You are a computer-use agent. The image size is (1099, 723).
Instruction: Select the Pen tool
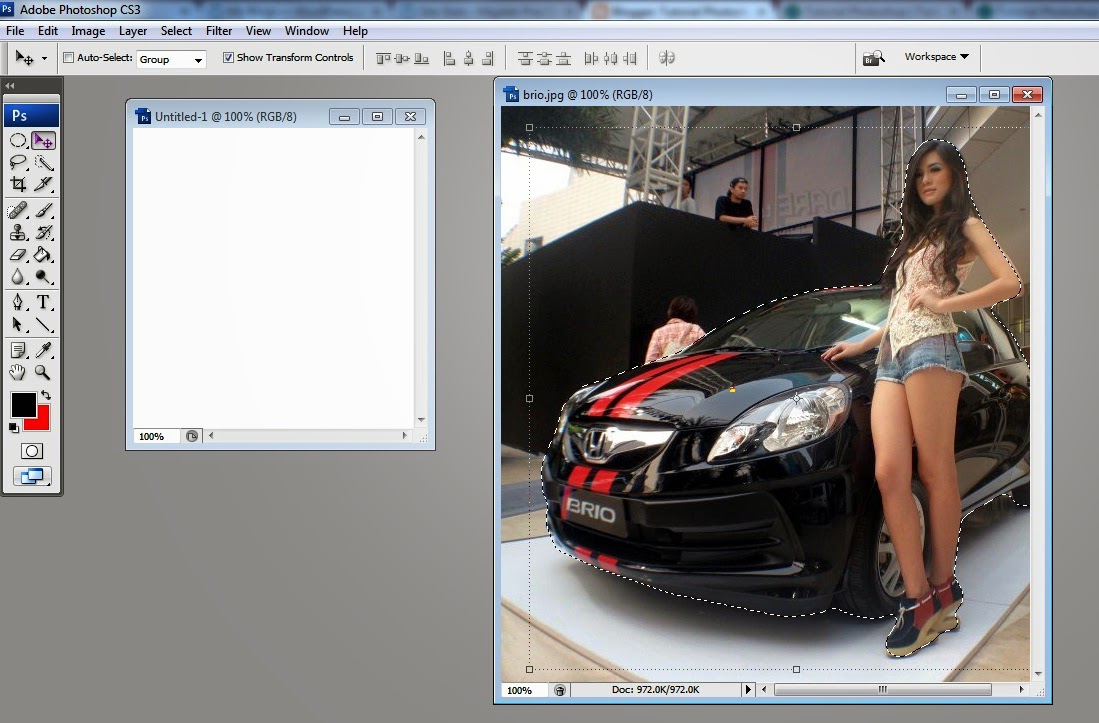(x=18, y=302)
